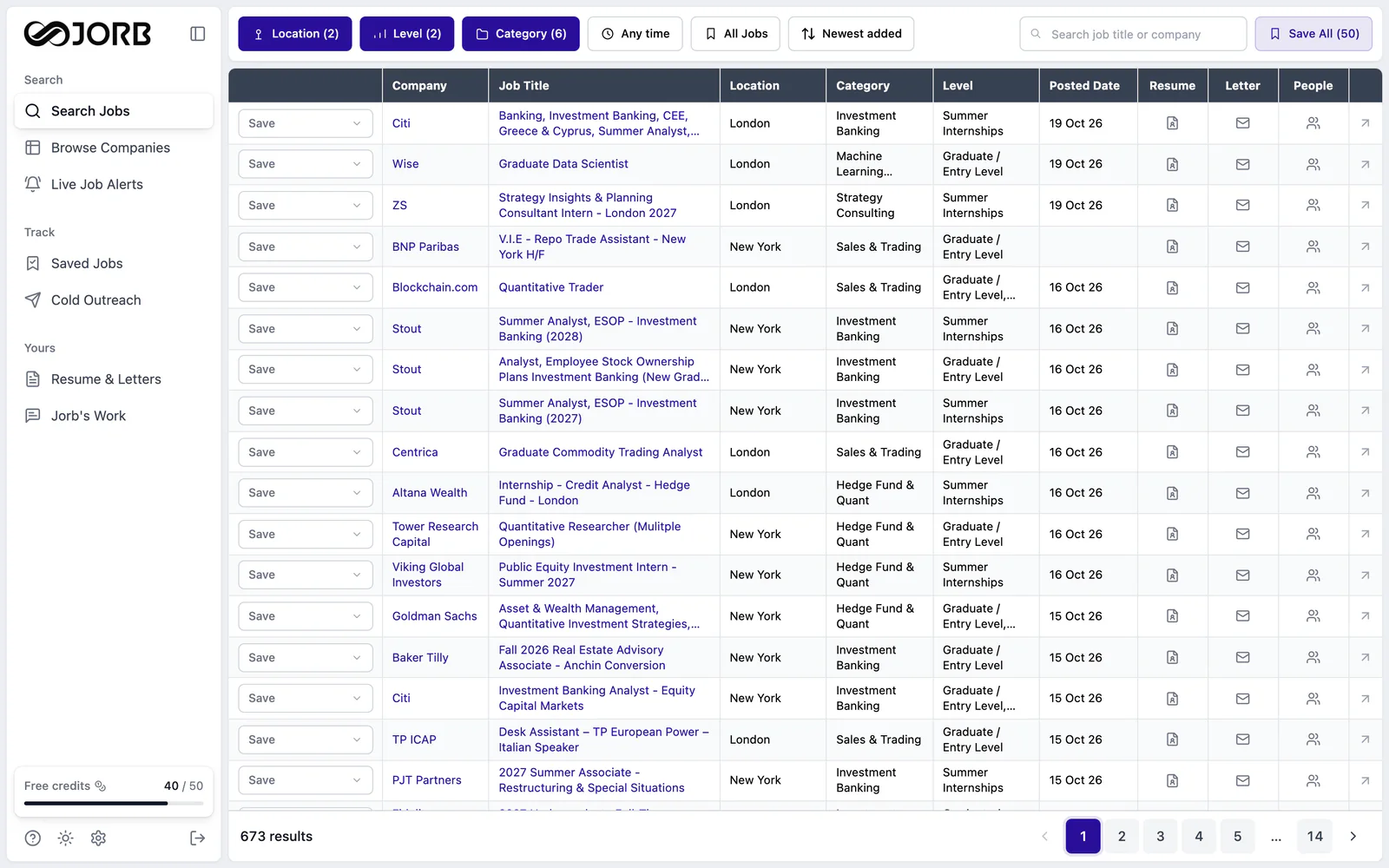The width and height of the screenshot is (1389, 868).
Task: Open Viking Global Investors company link
Action: click(428, 575)
